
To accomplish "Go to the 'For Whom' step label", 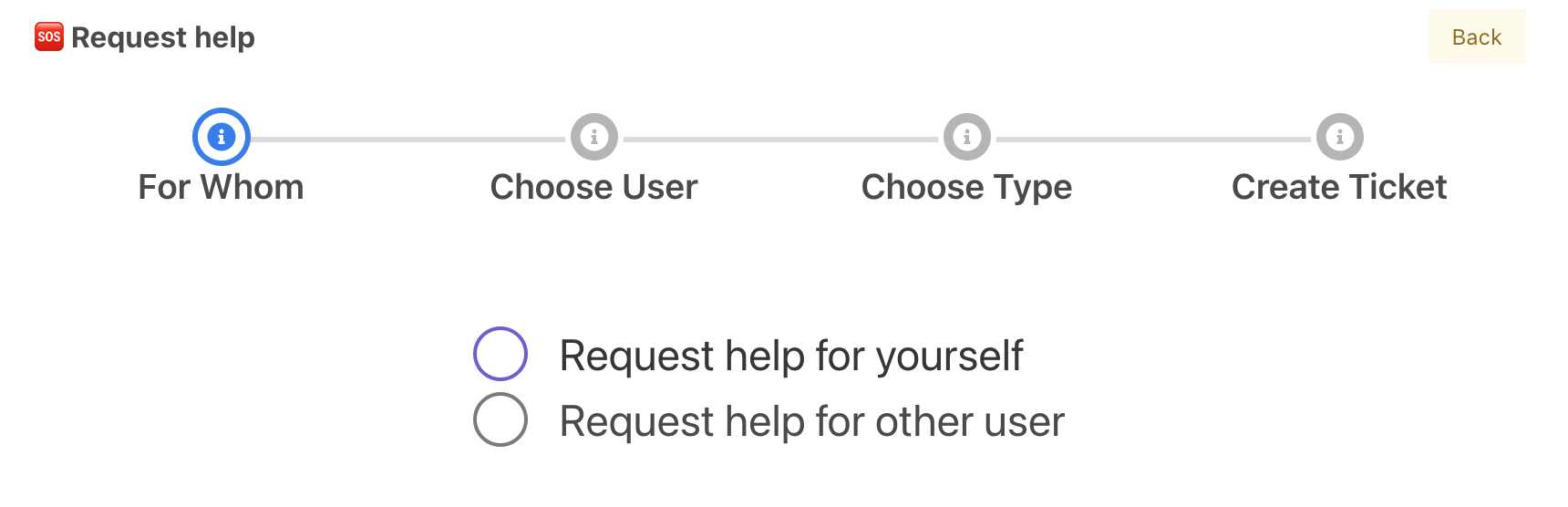I will [222, 187].
